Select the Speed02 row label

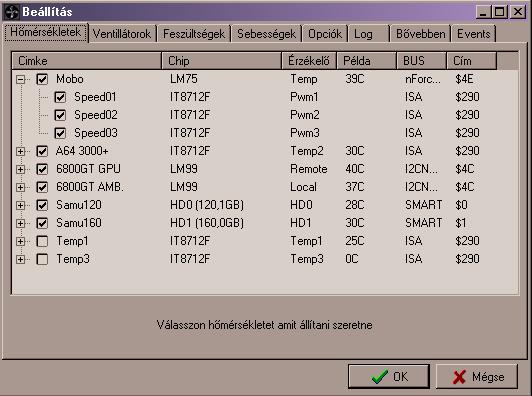(96, 115)
